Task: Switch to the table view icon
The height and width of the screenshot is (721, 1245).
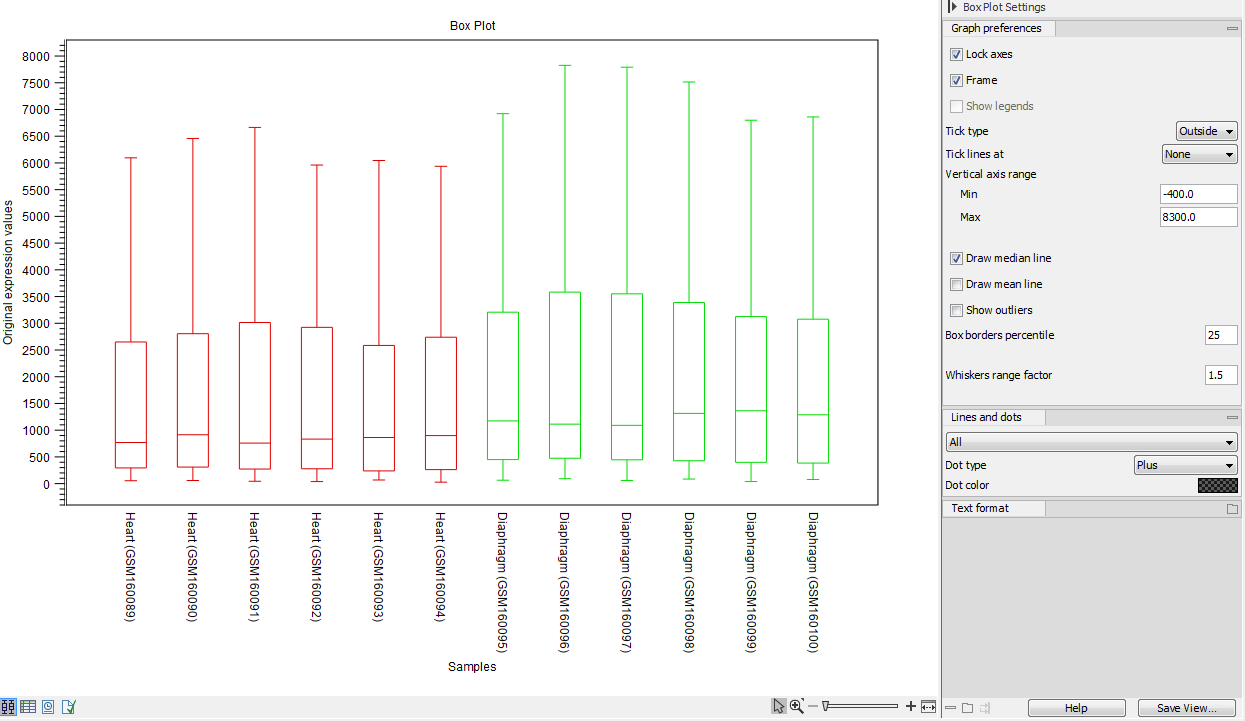Action: (28, 707)
